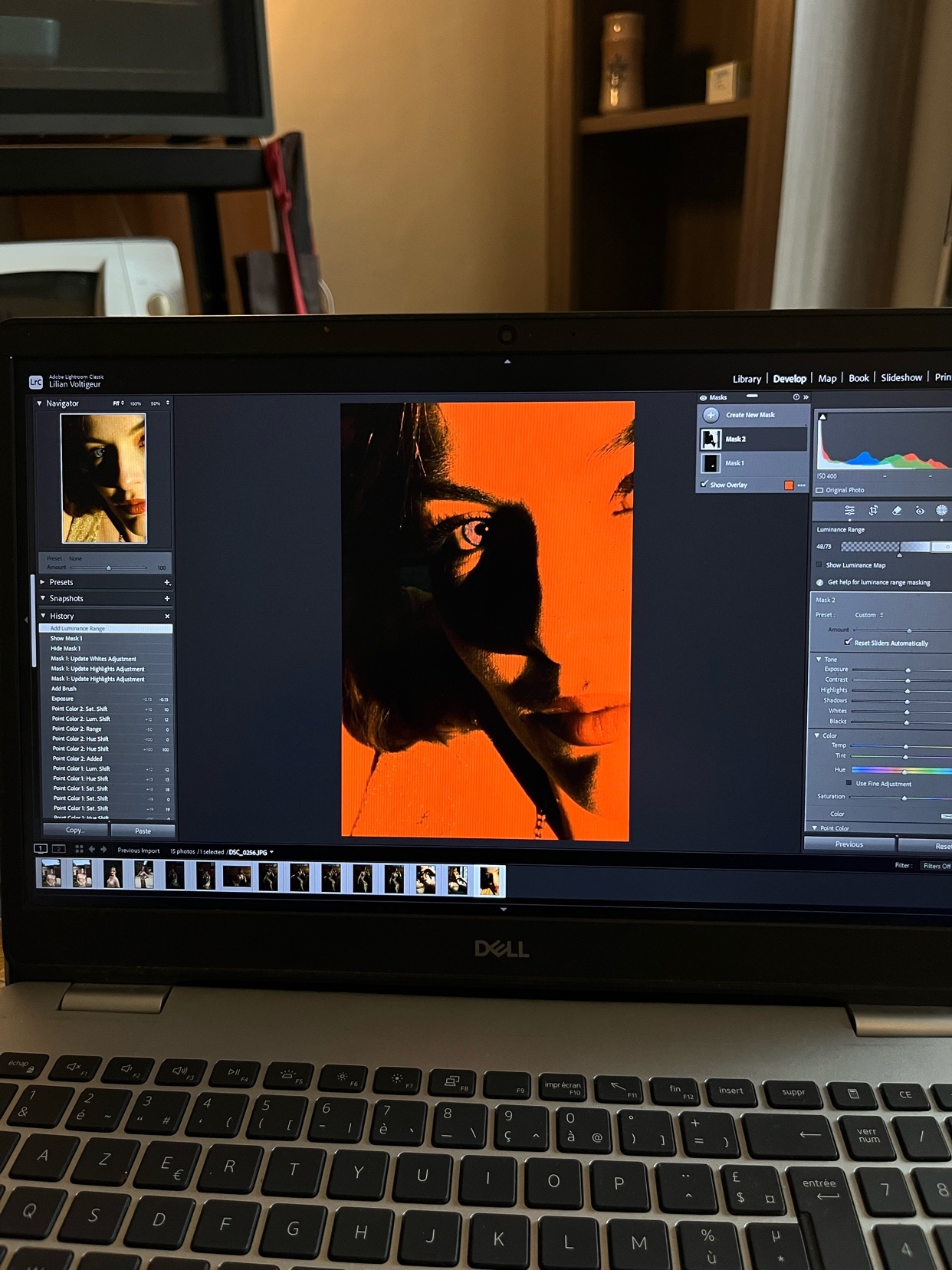Open the Masks panel help icon
The image size is (952, 1270).
pyautogui.click(x=796, y=397)
